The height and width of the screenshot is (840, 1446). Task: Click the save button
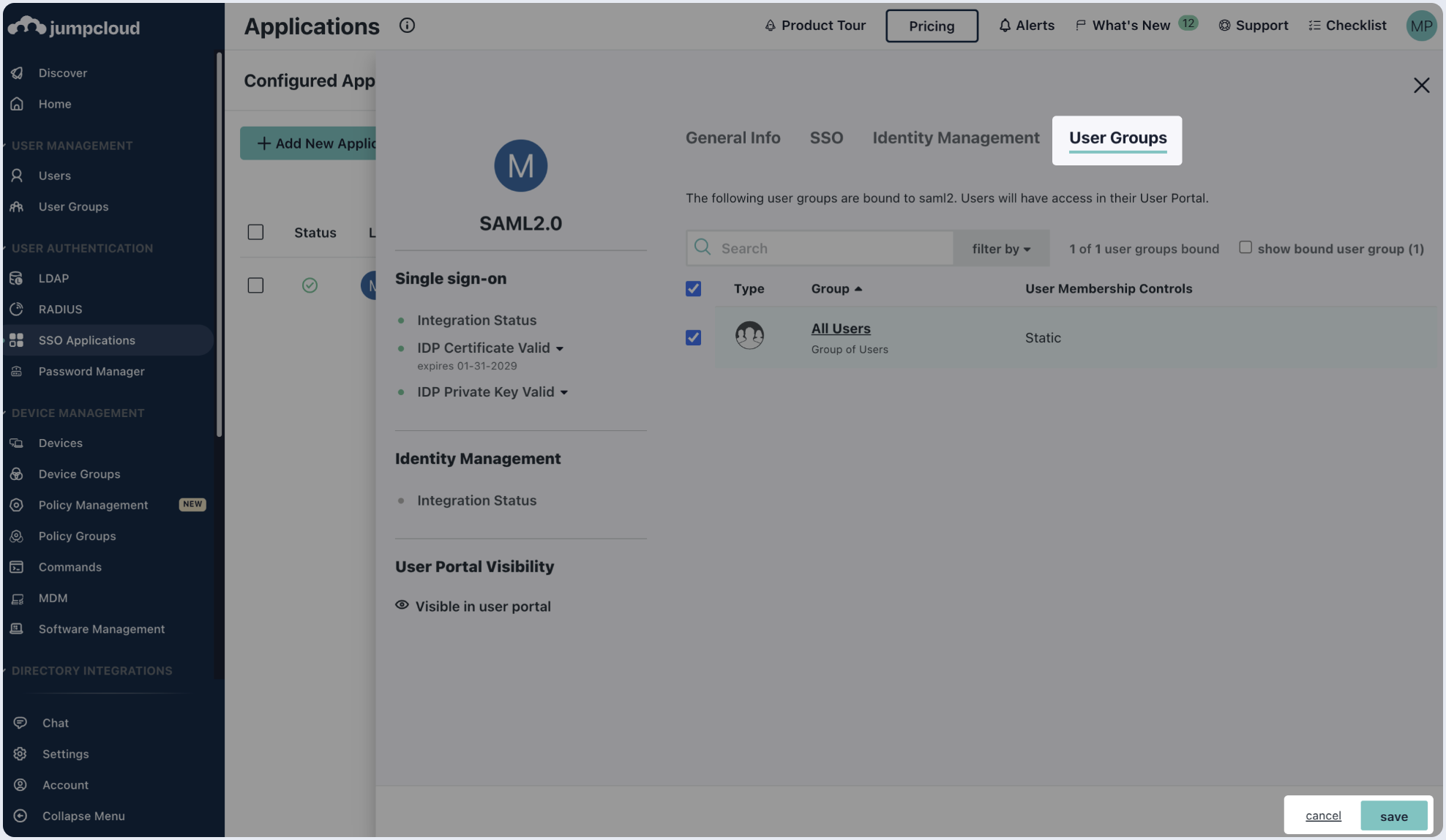(x=1393, y=816)
